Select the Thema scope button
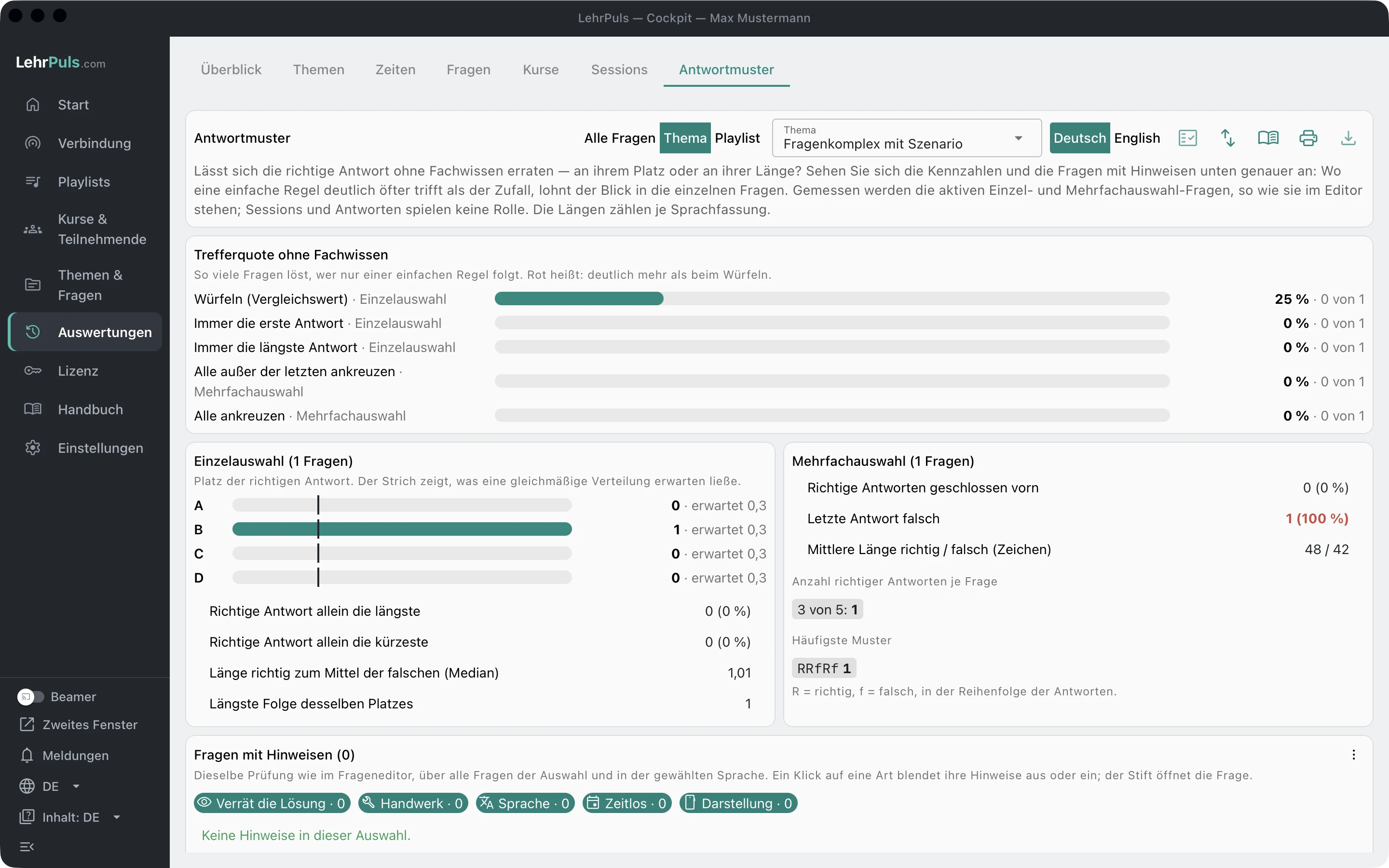 tap(685, 138)
